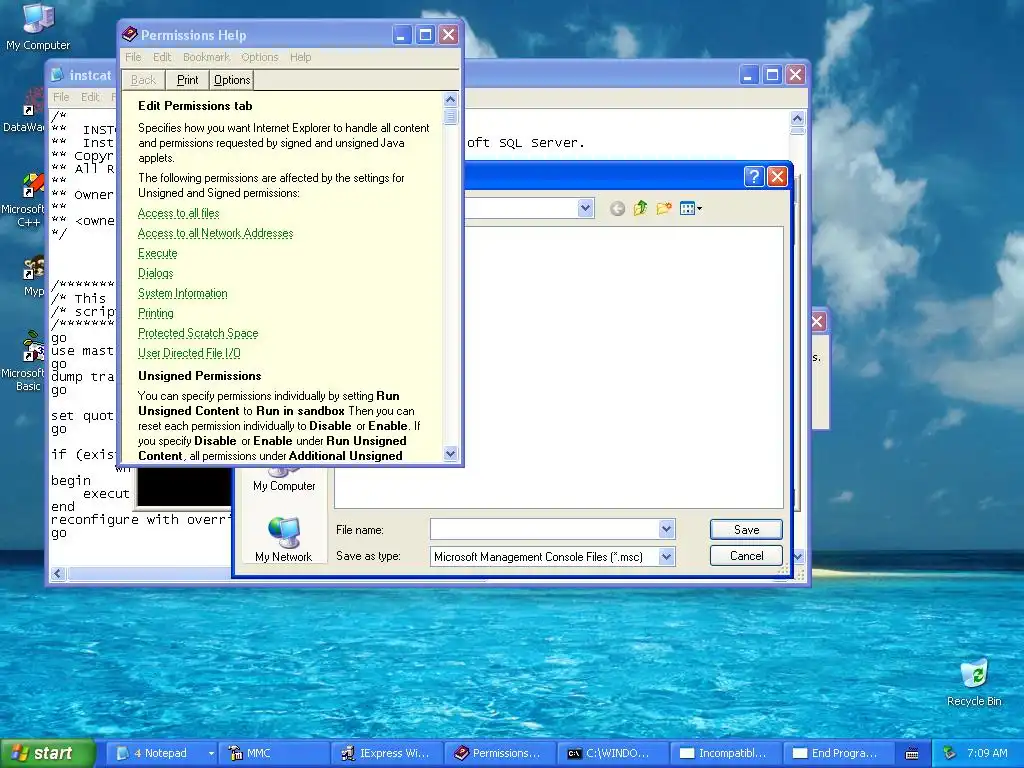The width and height of the screenshot is (1024, 768).
Task: Switch to Incompatible taskbar button
Action: click(726, 753)
